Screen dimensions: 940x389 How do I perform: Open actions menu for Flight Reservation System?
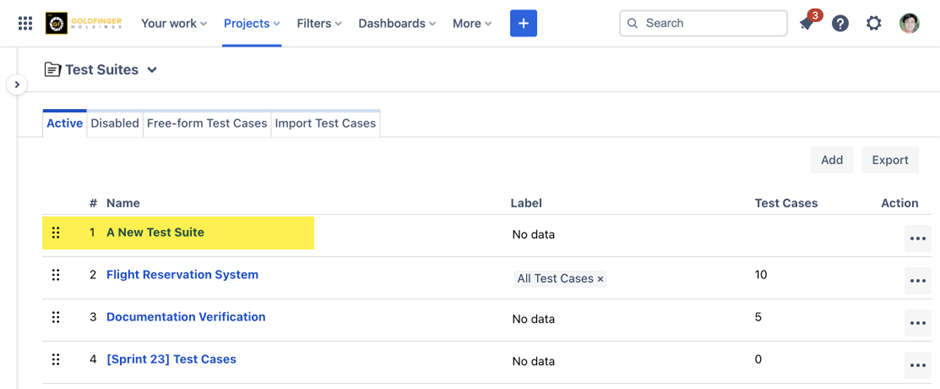click(x=917, y=281)
